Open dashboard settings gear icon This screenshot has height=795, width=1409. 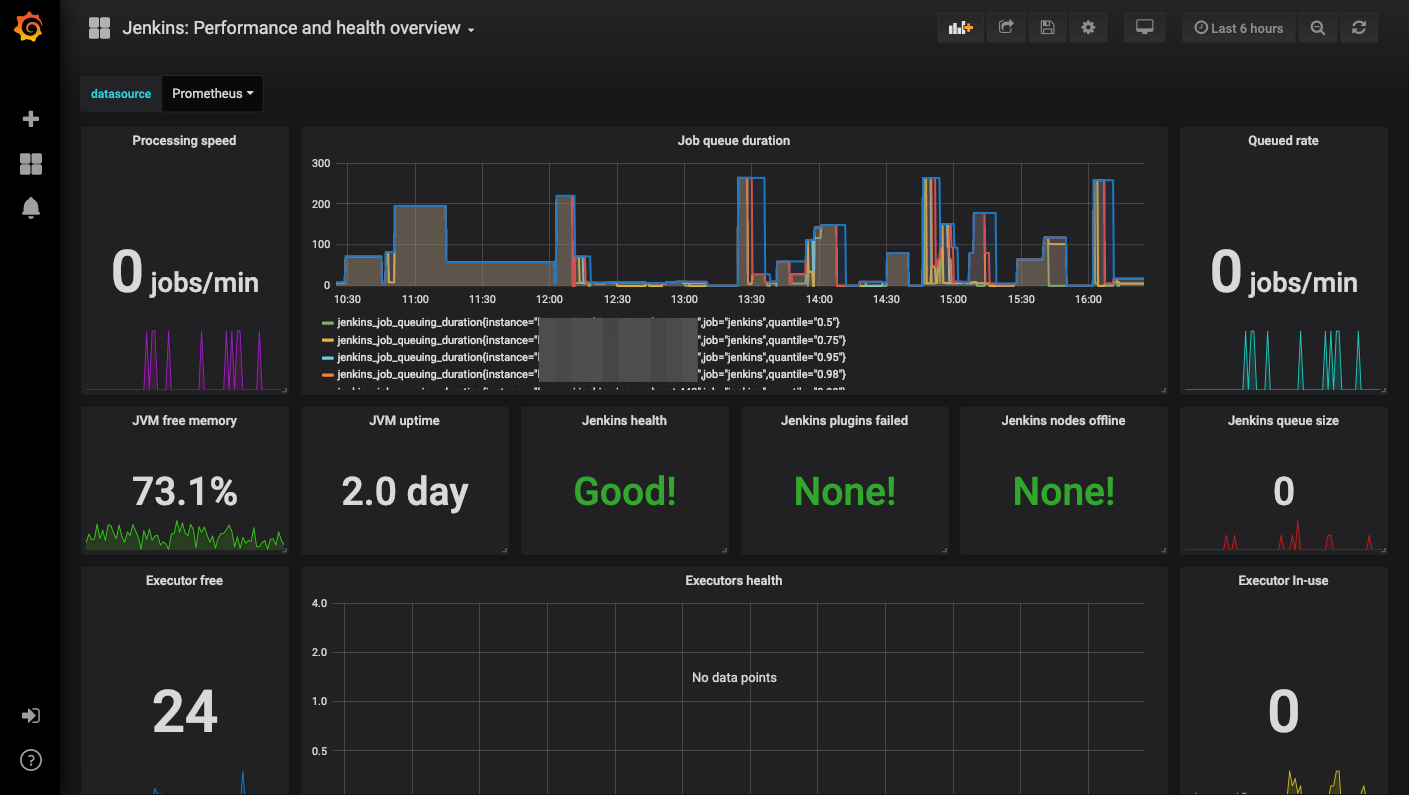pos(1088,28)
